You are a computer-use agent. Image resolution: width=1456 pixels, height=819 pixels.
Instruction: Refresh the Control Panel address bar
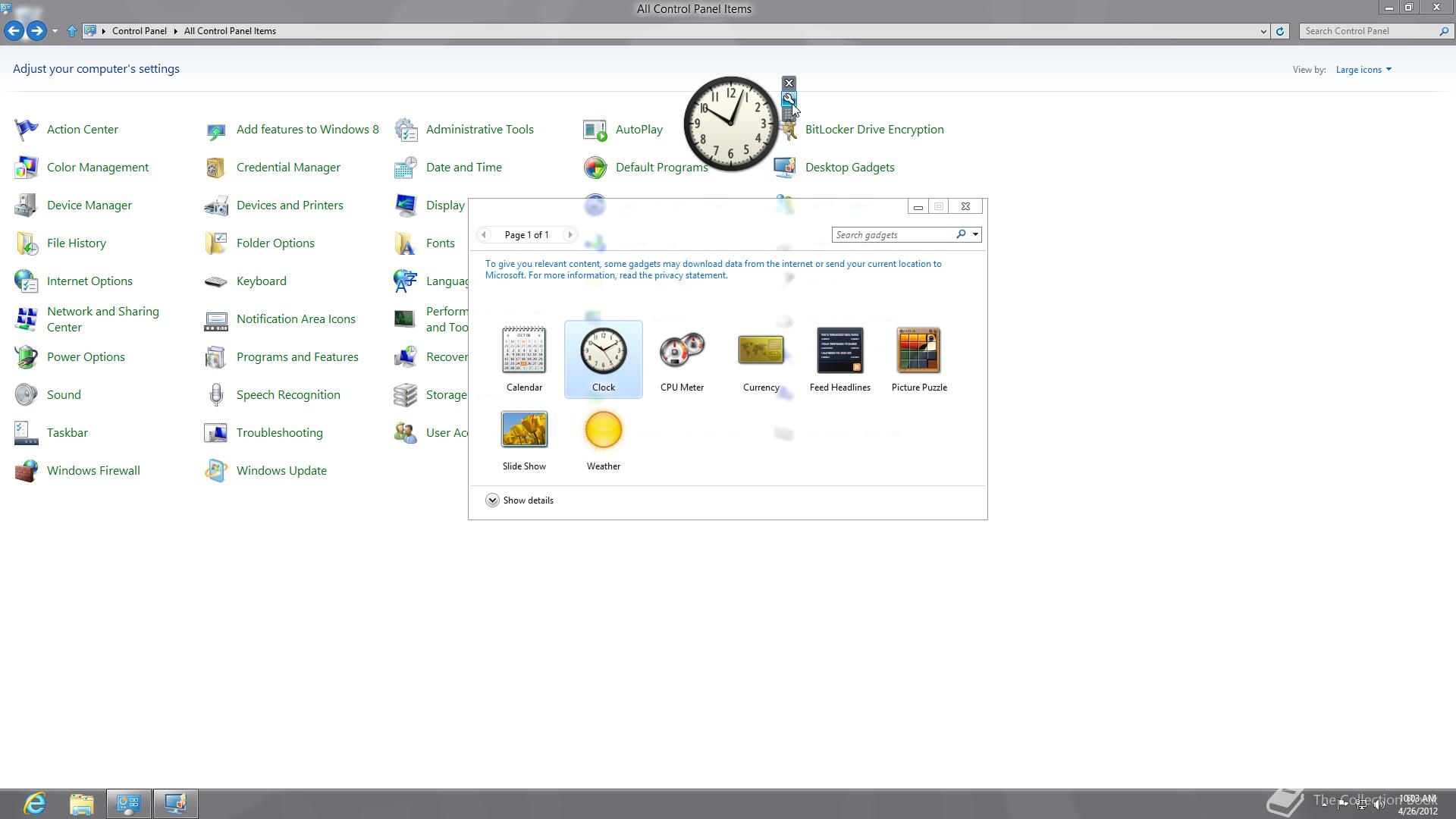point(1280,31)
